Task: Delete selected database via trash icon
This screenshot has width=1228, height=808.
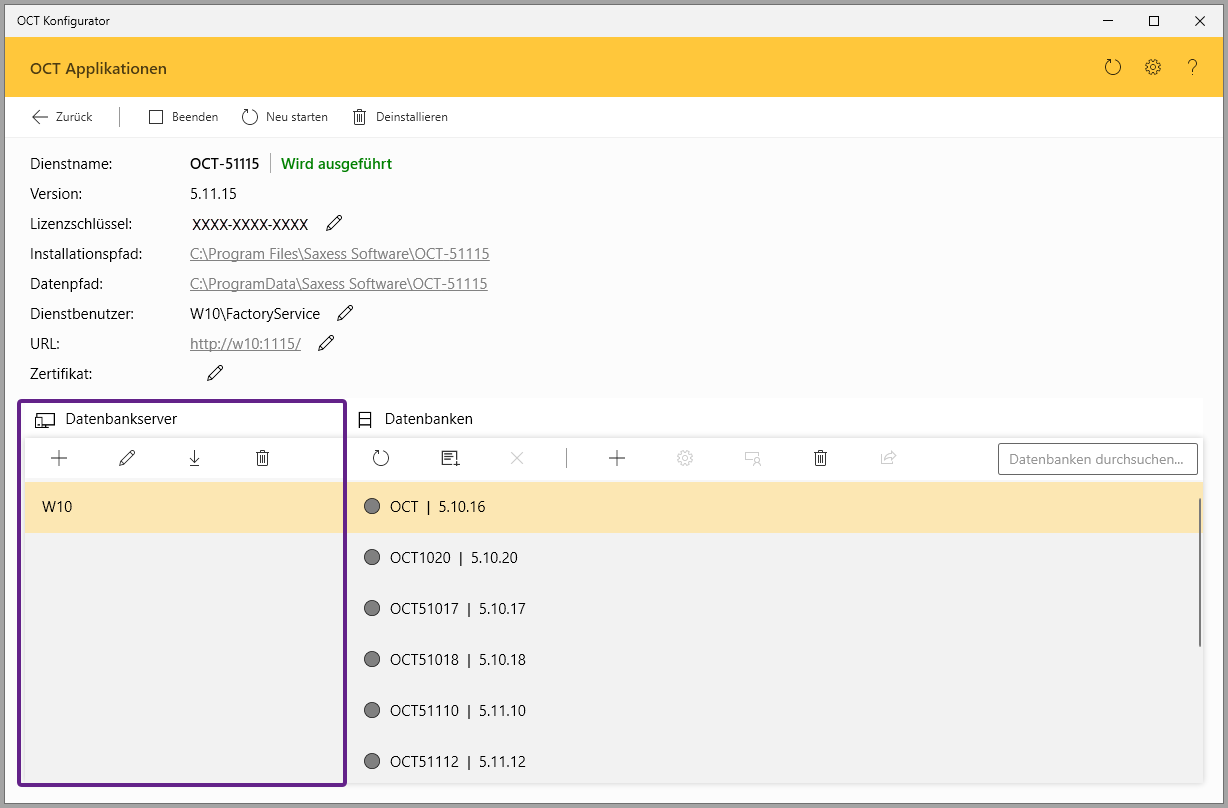Action: tap(820, 458)
